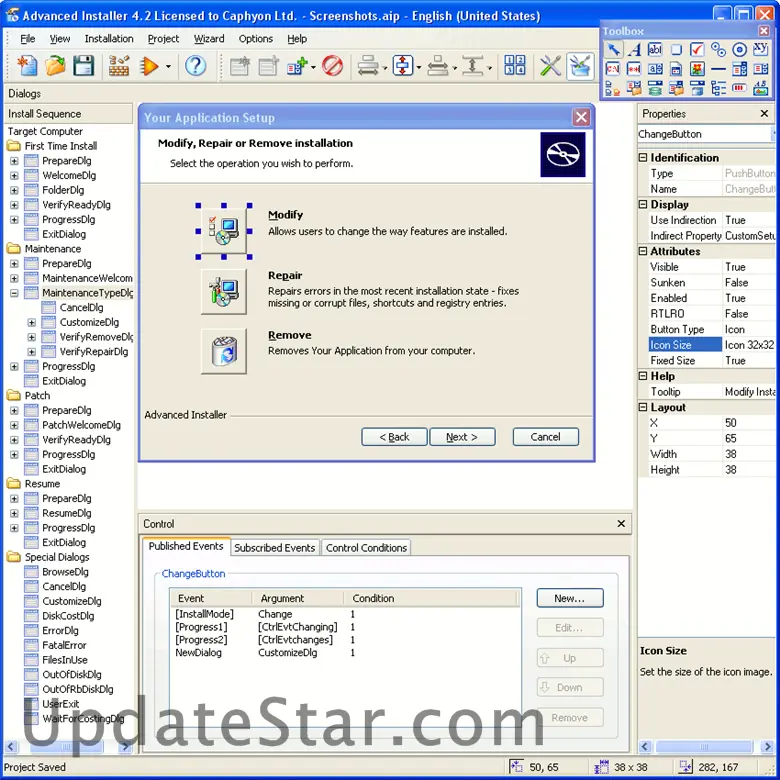Collapse the Display properties section
Screen dimensions: 780x780
(x=643, y=204)
